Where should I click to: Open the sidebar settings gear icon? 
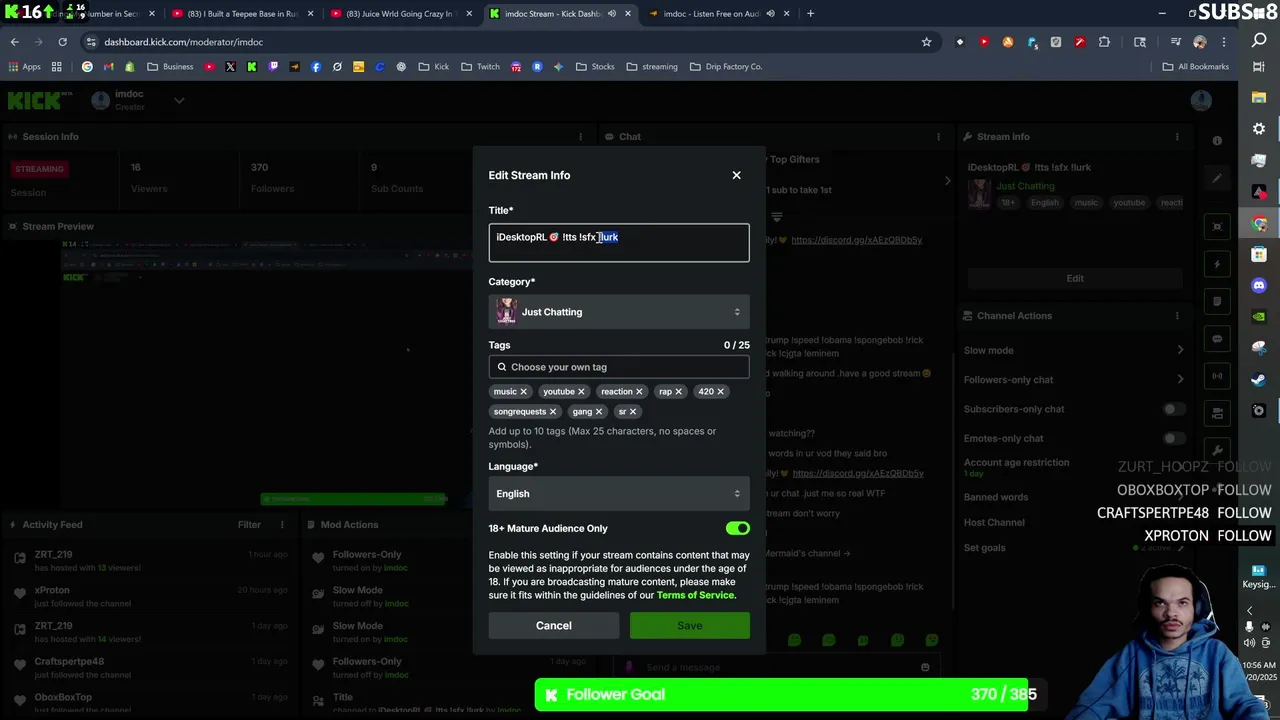pos(1259,129)
